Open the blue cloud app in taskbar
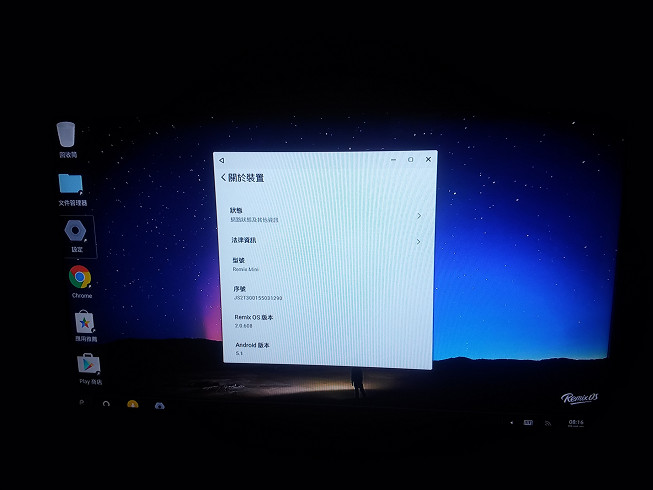 [x=160, y=405]
